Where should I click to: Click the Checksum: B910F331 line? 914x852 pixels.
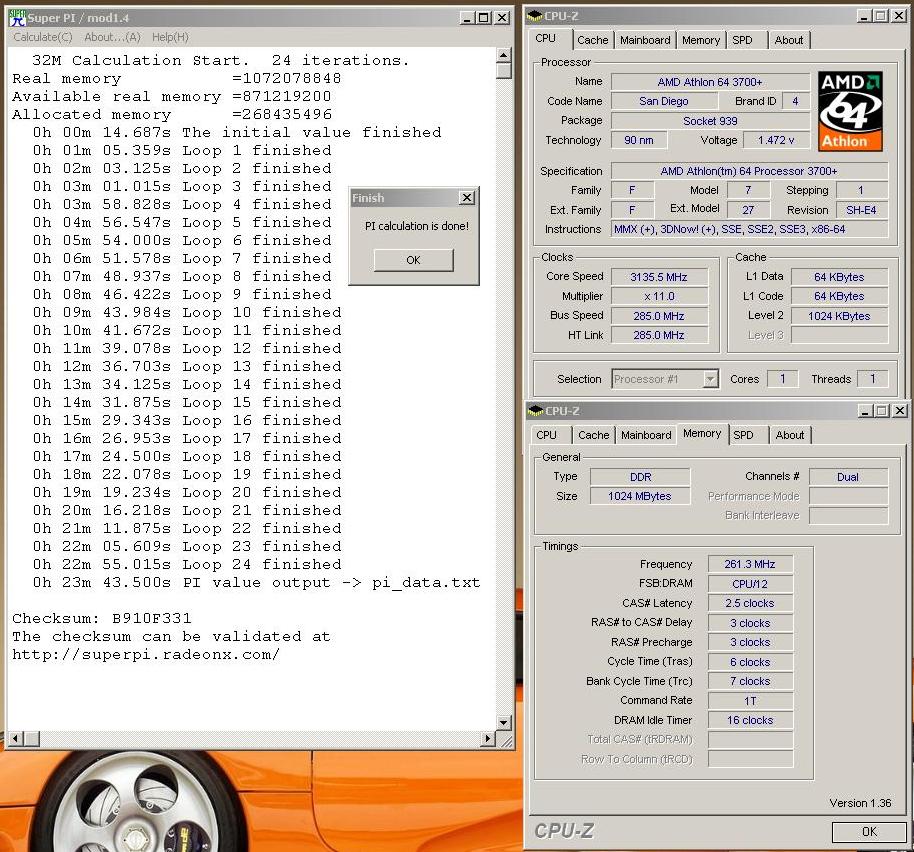(x=102, y=618)
